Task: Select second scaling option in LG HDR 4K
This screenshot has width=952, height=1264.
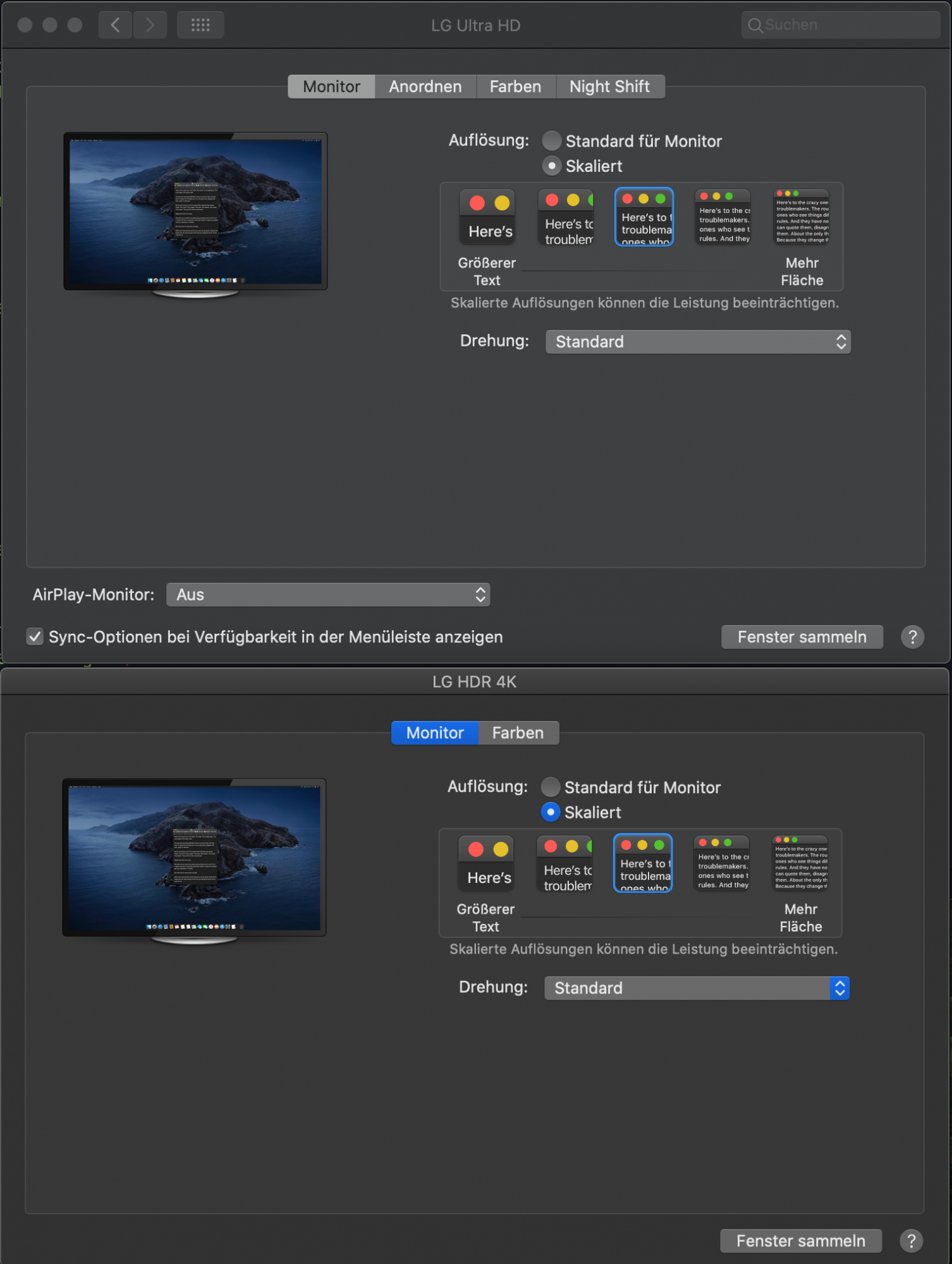Action: pos(565,864)
